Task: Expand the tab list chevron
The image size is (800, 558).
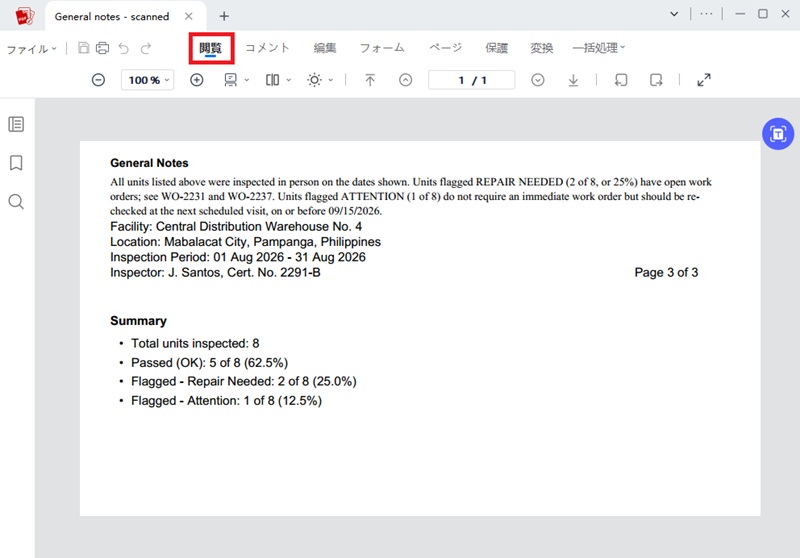Action: point(674,14)
